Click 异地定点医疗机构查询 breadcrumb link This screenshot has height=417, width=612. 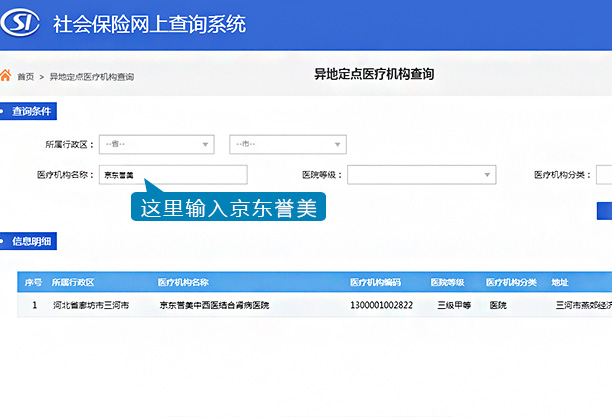[92, 77]
